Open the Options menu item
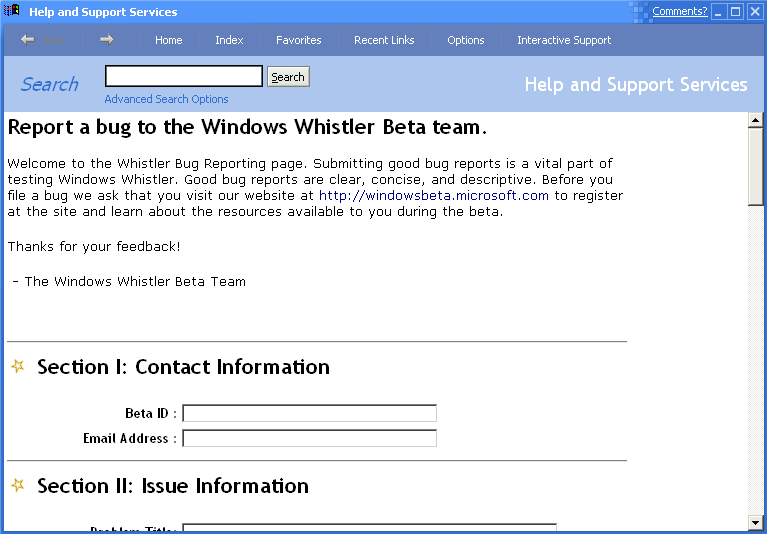Viewport: 767px width, 534px height. pyautogui.click(x=466, y=40)
